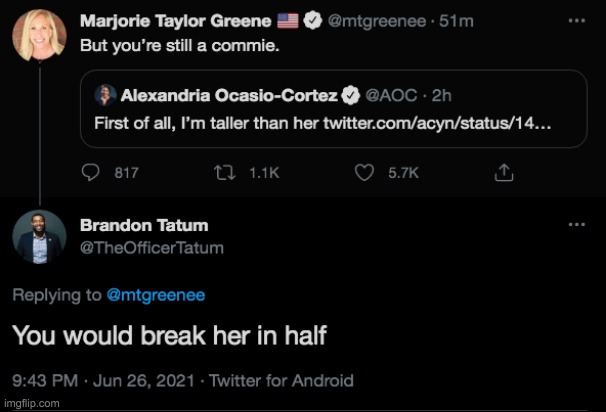
Task: Open Brandon Tatum's profile picture
Action: [39, 237]
